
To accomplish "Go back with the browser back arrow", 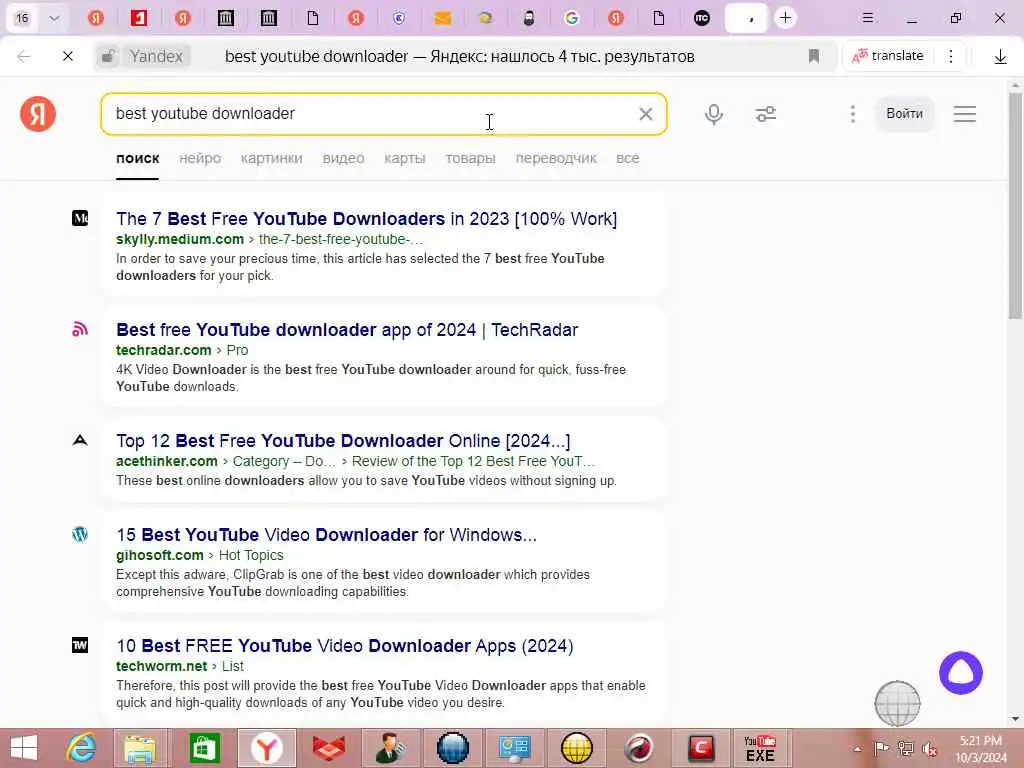I will 24,56.
